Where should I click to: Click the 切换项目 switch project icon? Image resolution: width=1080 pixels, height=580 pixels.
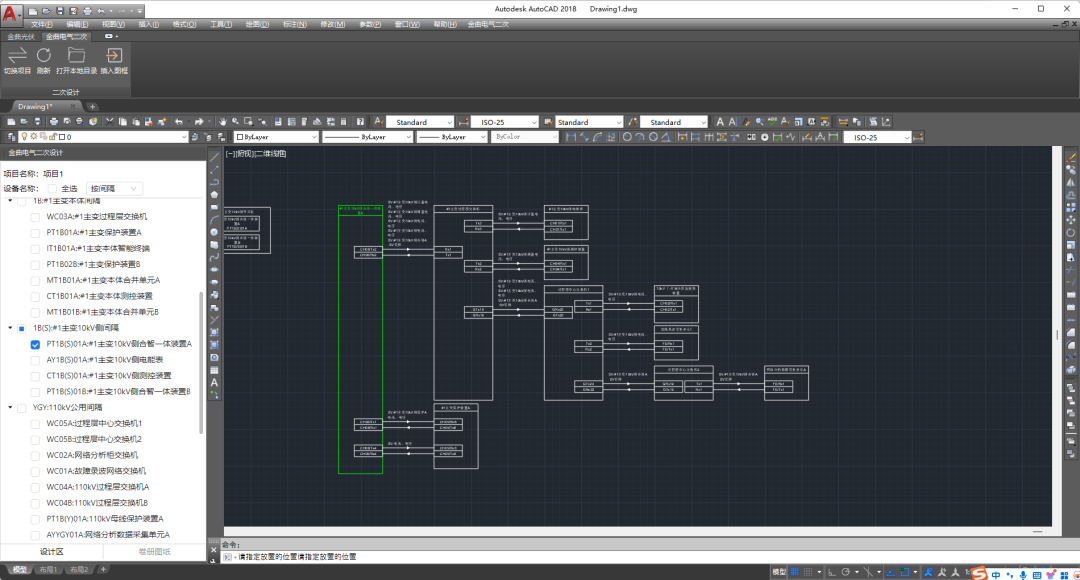click(17, 56)
